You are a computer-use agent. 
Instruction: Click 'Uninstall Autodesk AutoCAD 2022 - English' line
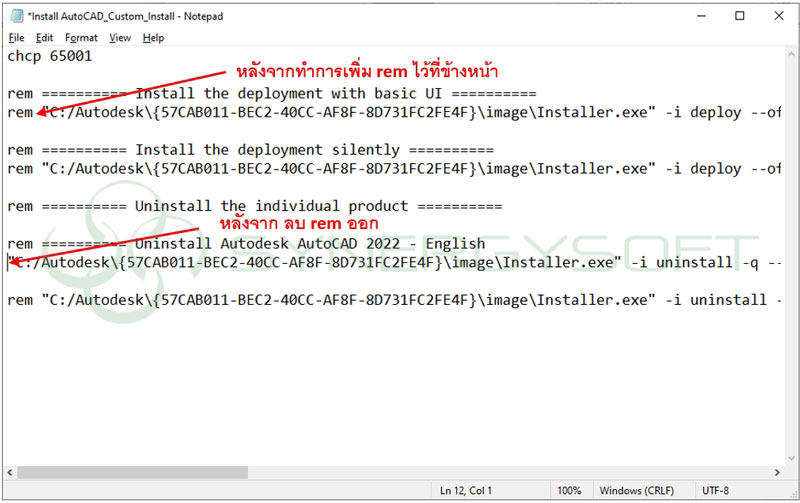246,244
